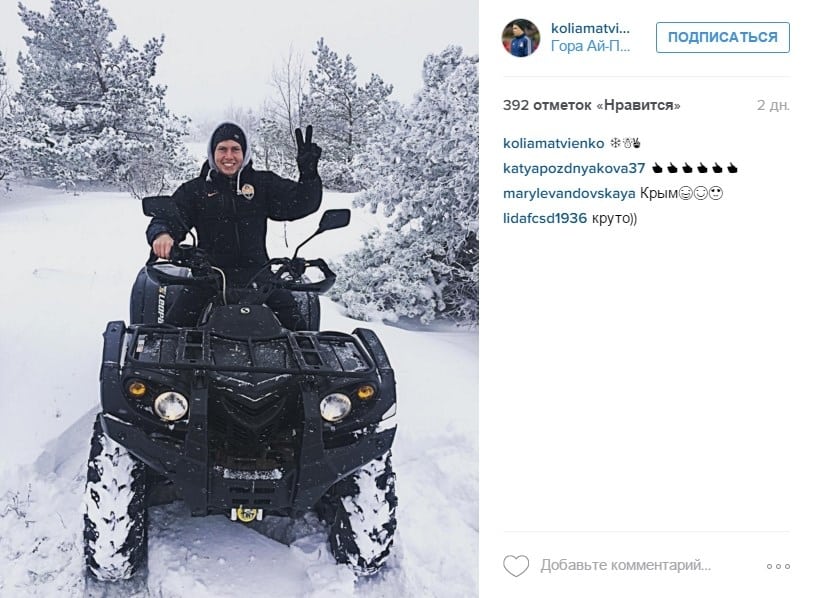Screen dimensions: 813x598
Task: Open koliamatvienko's profile from the caption
Action: 554,143
